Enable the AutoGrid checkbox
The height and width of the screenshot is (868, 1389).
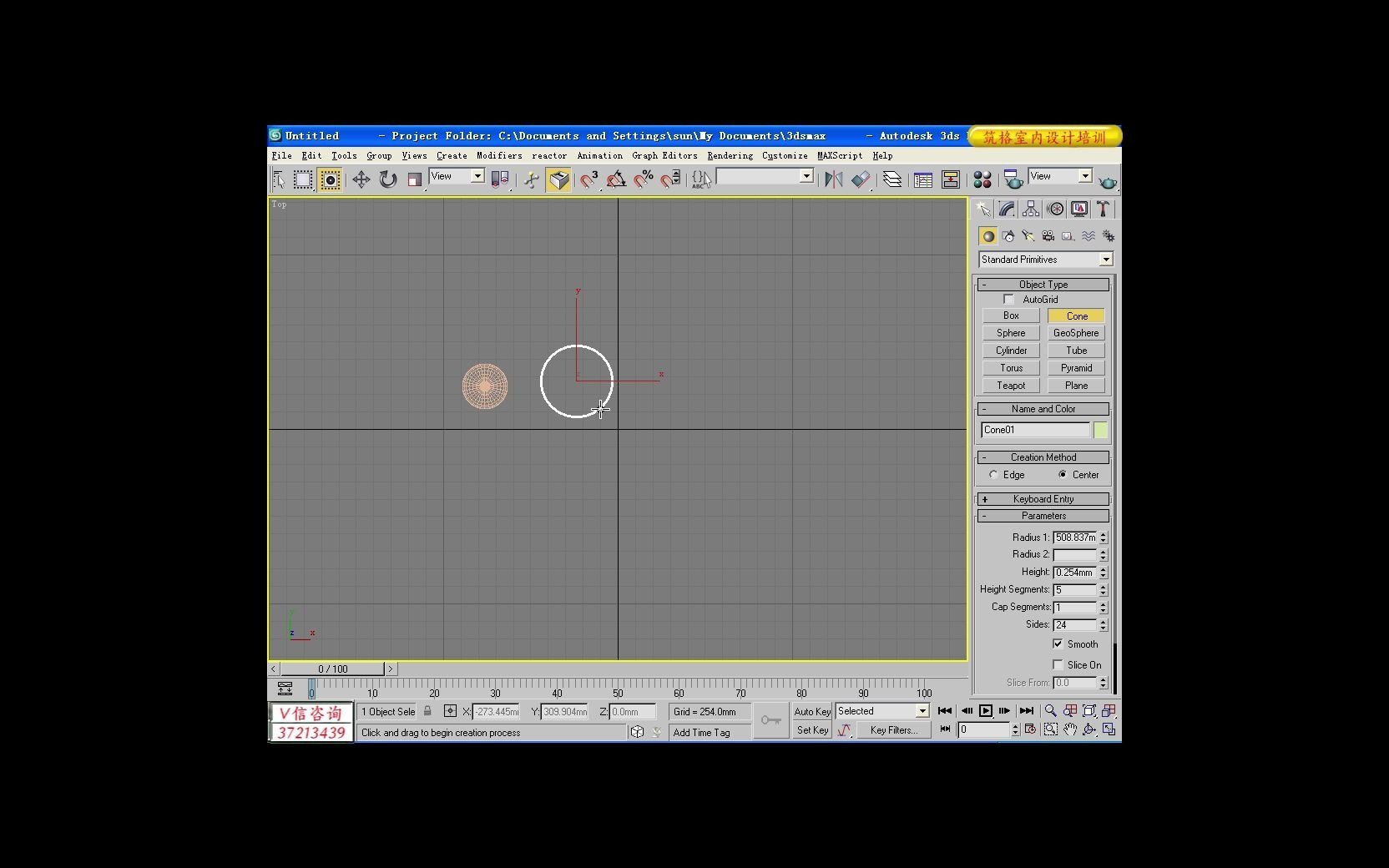pos(1008,299)
